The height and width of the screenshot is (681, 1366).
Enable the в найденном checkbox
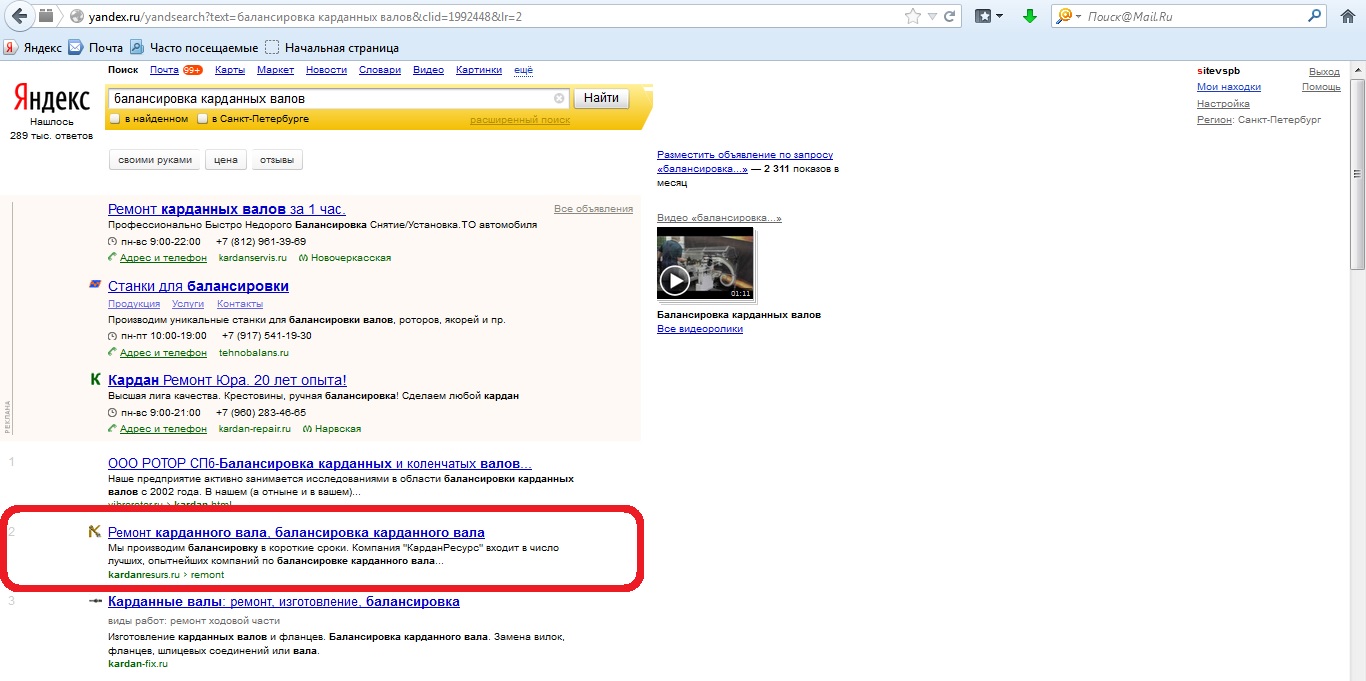pos(115,119)
